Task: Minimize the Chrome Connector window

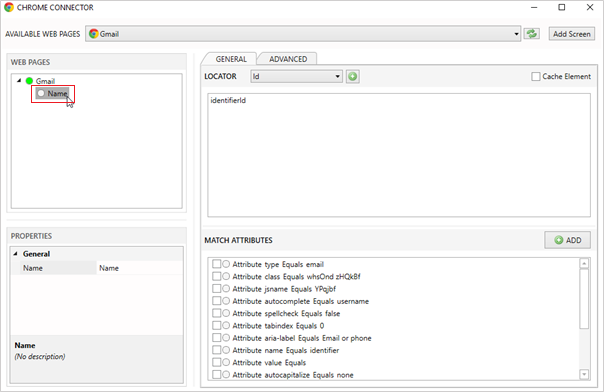Action: click(x=534, y=7)
